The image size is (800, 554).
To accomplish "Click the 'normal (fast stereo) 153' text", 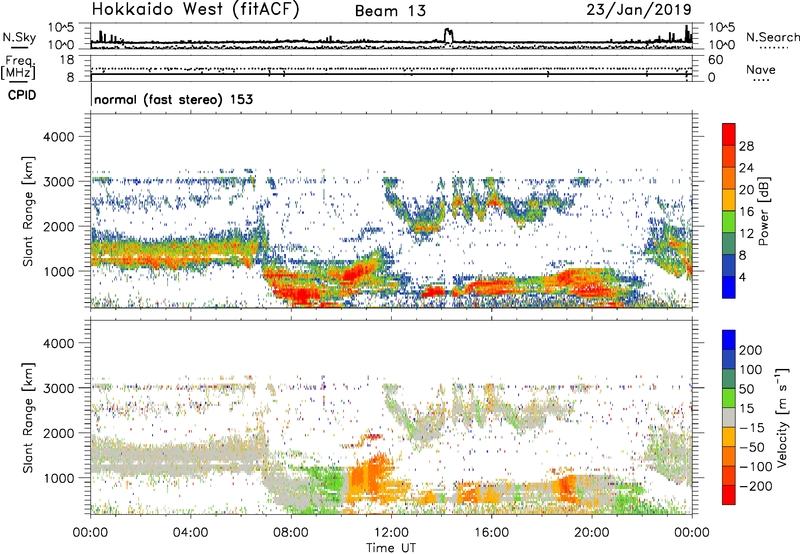I will click(173, 99).
